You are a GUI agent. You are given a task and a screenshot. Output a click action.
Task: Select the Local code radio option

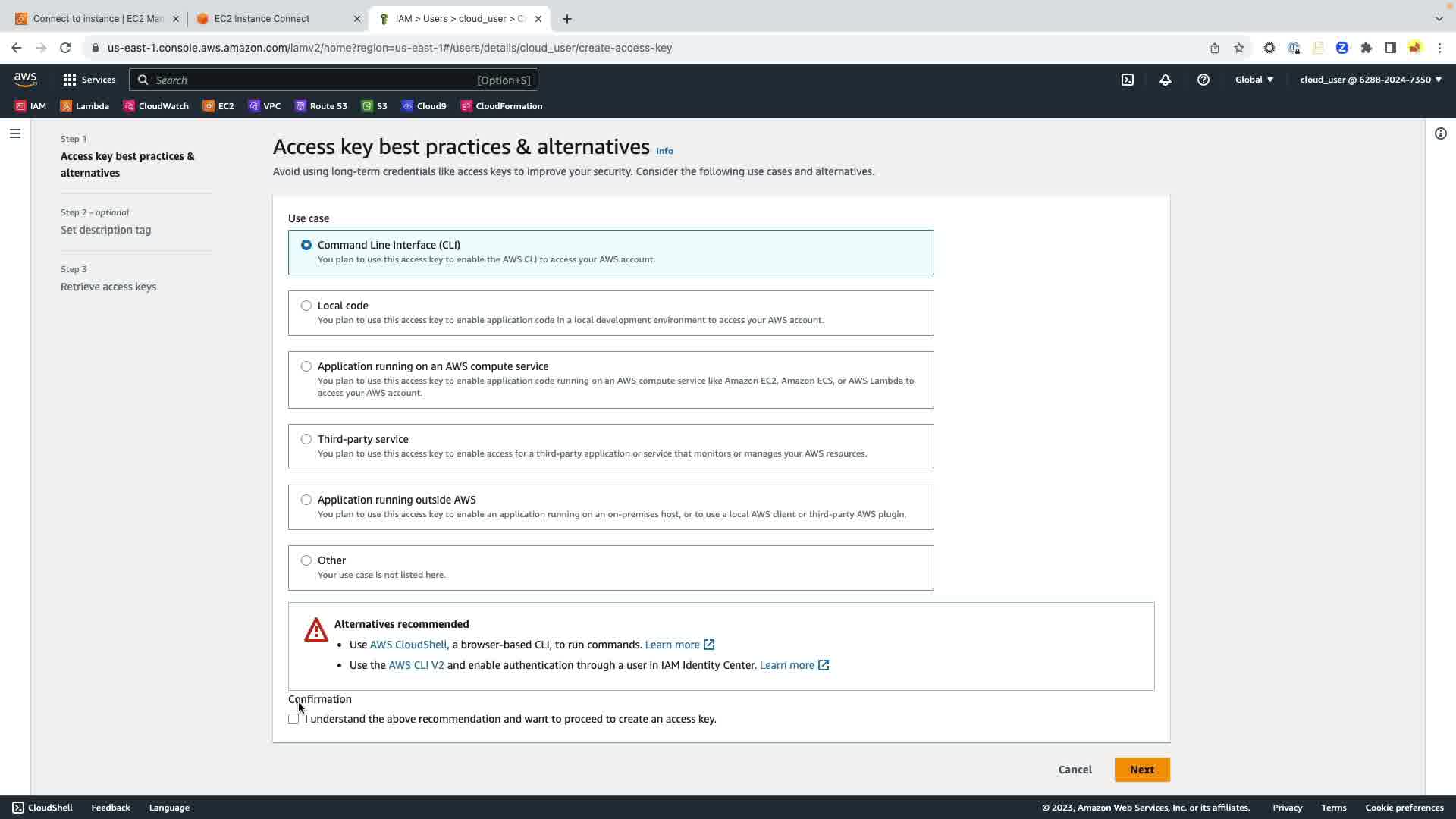[x=306, y=306]
